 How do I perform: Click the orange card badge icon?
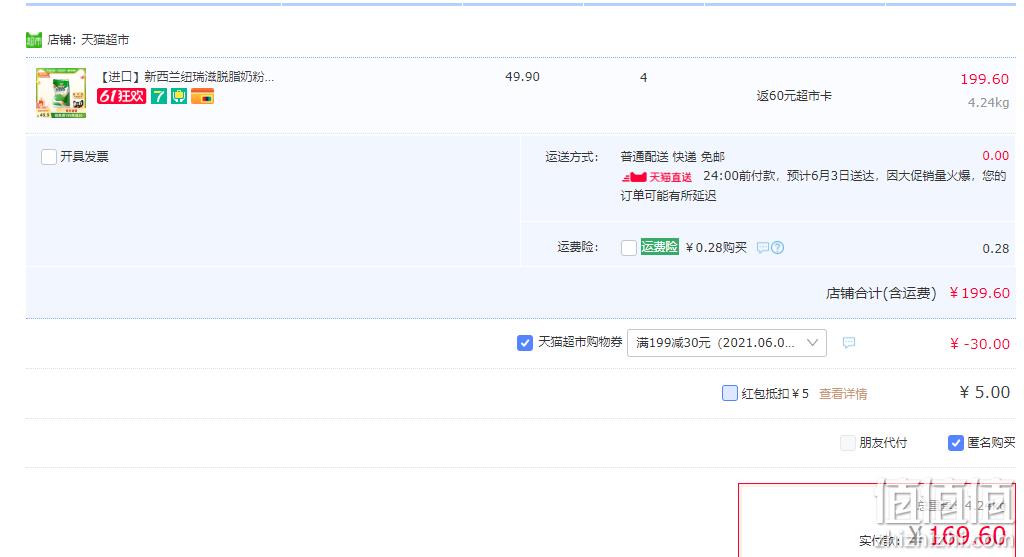(x=202, y=97)
